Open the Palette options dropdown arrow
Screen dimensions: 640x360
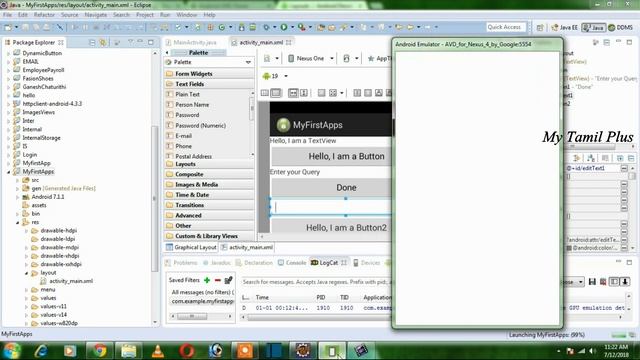point(248,62)
